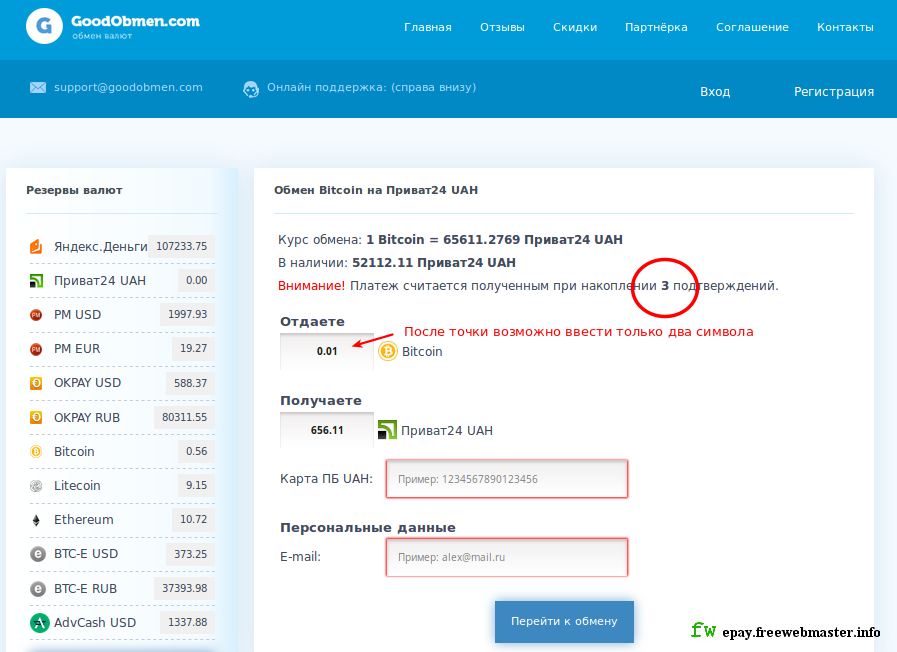The image size is (897, 652).
Task: Click the 1997.93 reserve value
Action: coord(187,315)
